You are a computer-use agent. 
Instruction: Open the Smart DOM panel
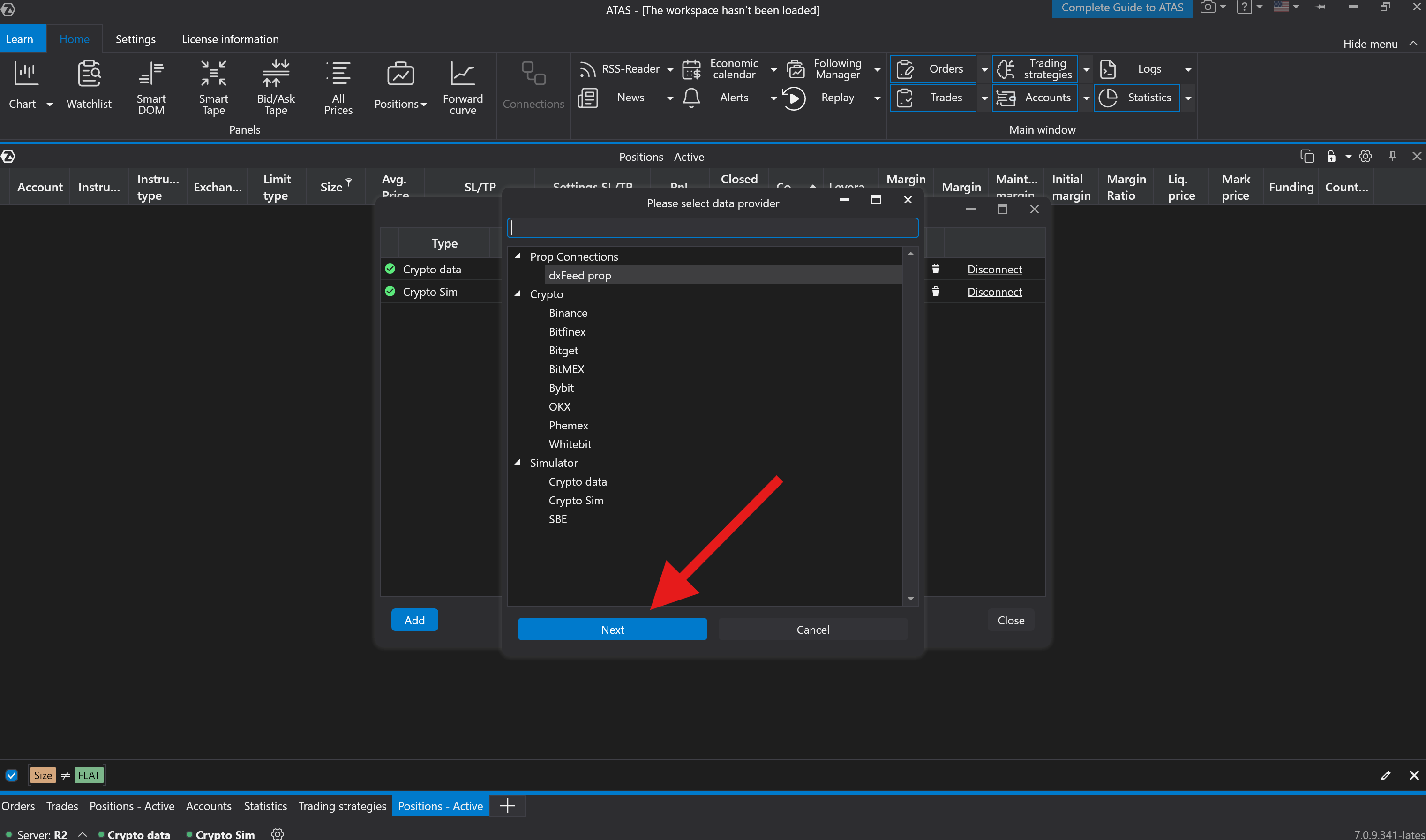click(x=151, y=88)
